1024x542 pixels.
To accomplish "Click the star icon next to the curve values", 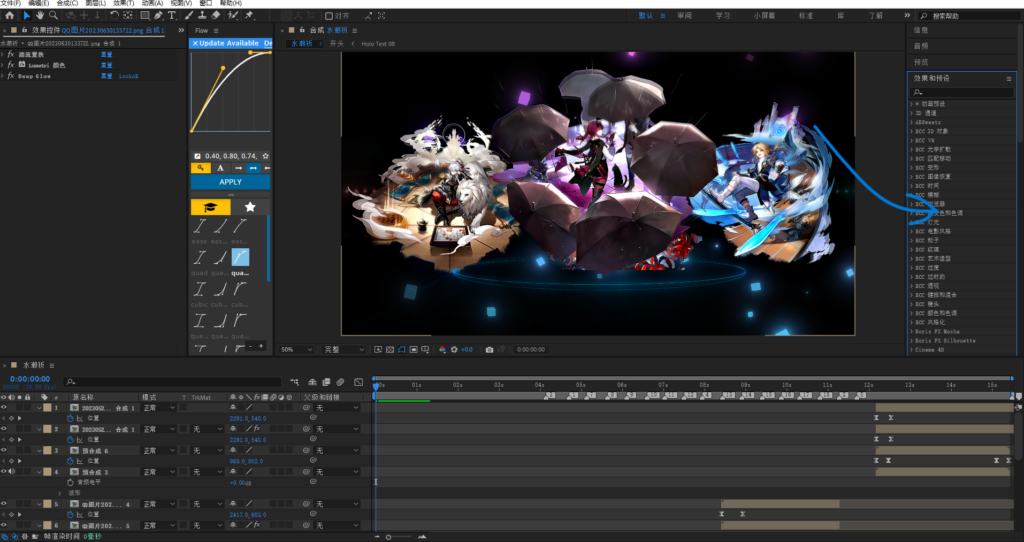I will pos(265,156).
